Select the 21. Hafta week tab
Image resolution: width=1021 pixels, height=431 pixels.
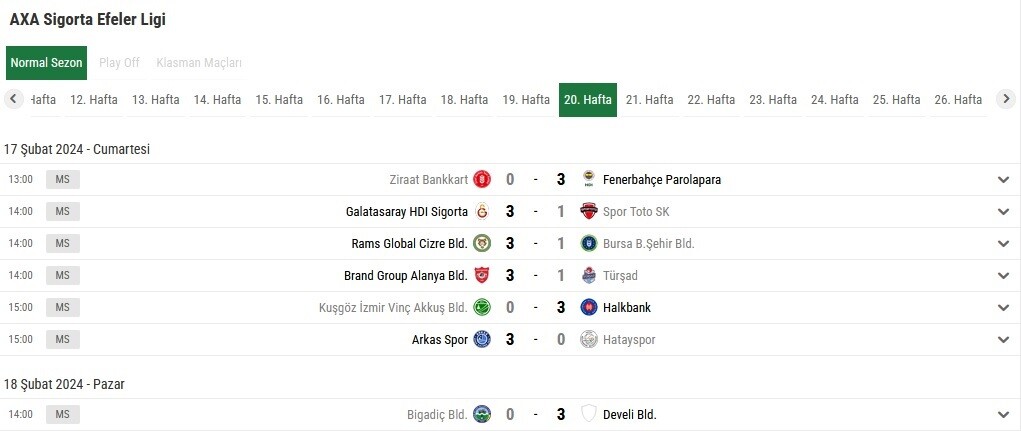[649, 100]
